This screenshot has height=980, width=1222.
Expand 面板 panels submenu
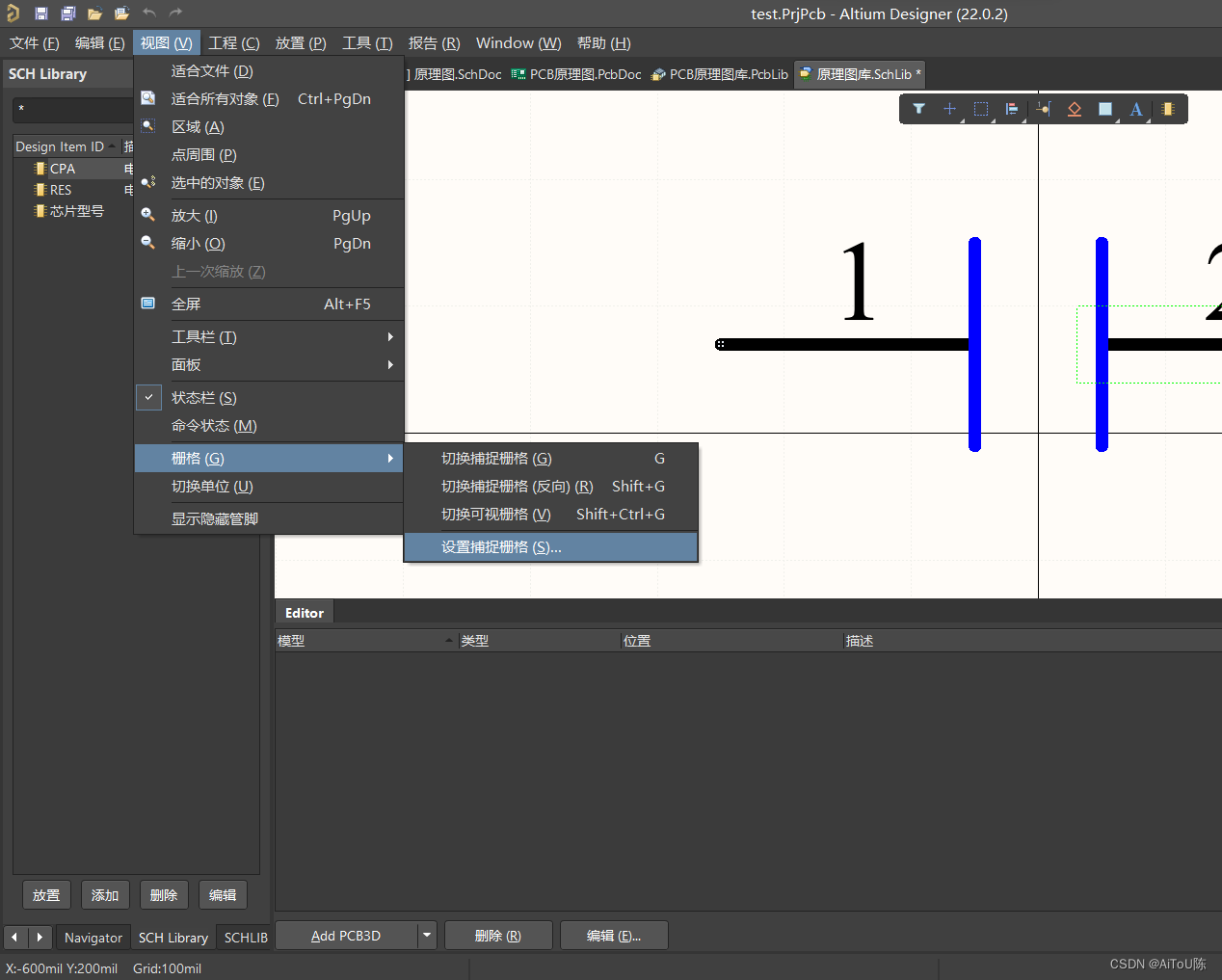pyautogui.click(x=269, y=365)
